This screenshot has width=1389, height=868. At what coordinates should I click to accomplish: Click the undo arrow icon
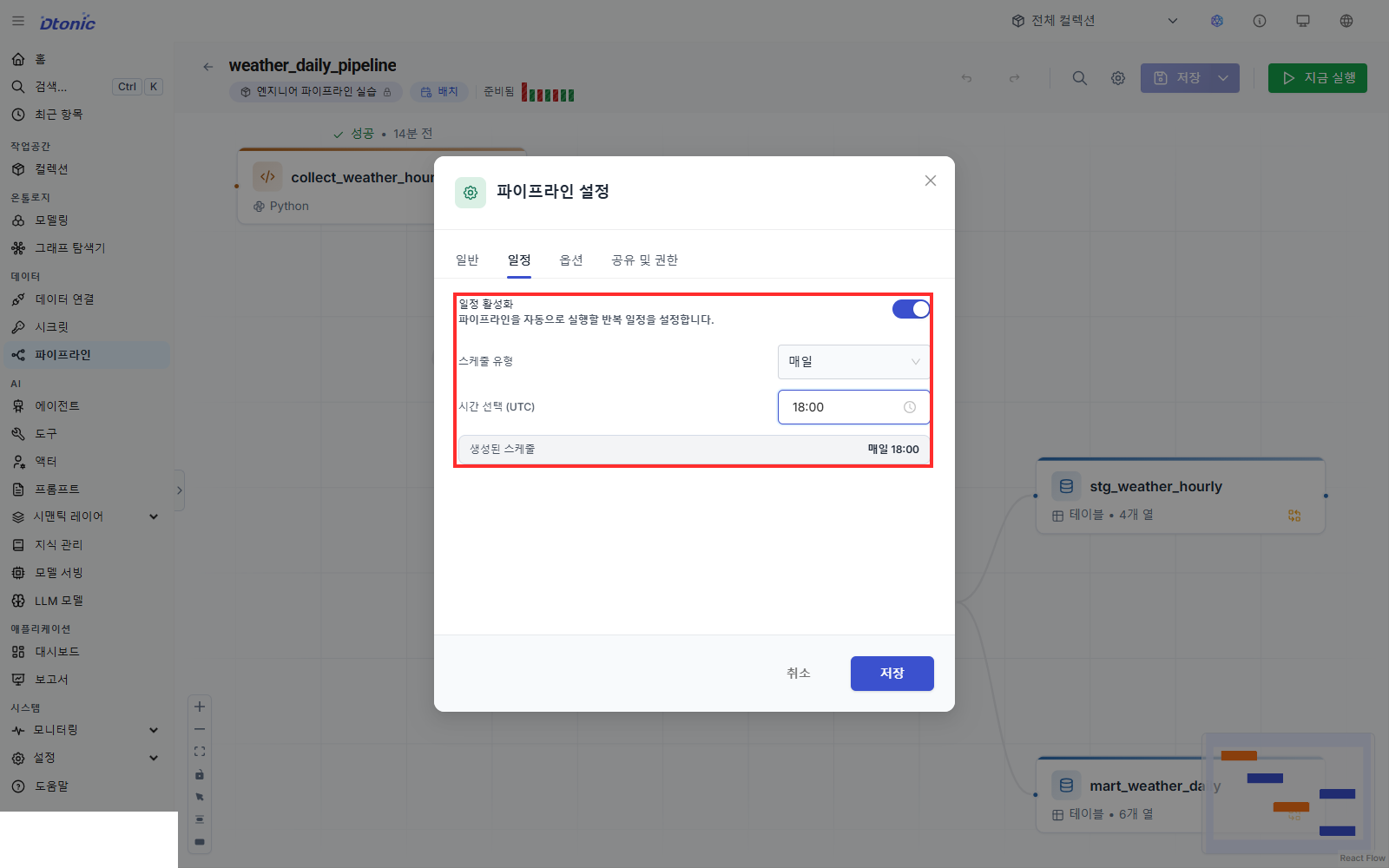[966, 78]
